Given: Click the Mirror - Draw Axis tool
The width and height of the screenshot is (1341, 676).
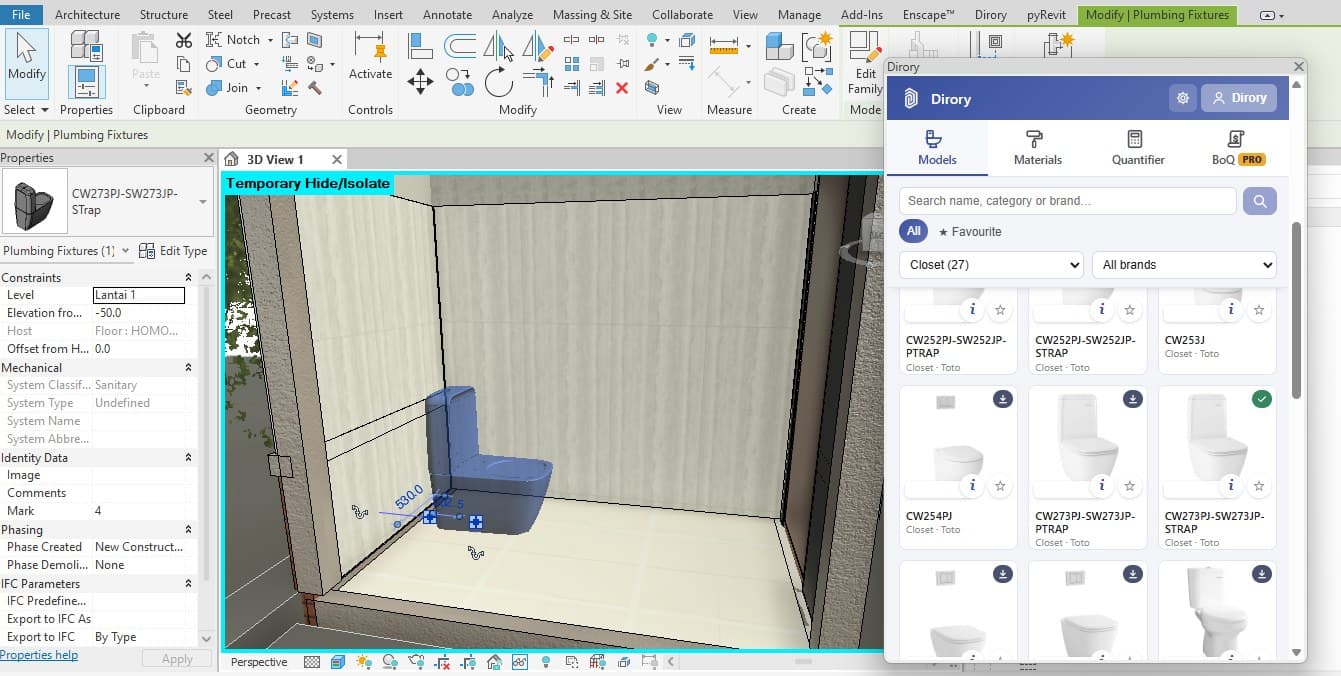Looking at the screenshot, I should click(x=538, y=45).
